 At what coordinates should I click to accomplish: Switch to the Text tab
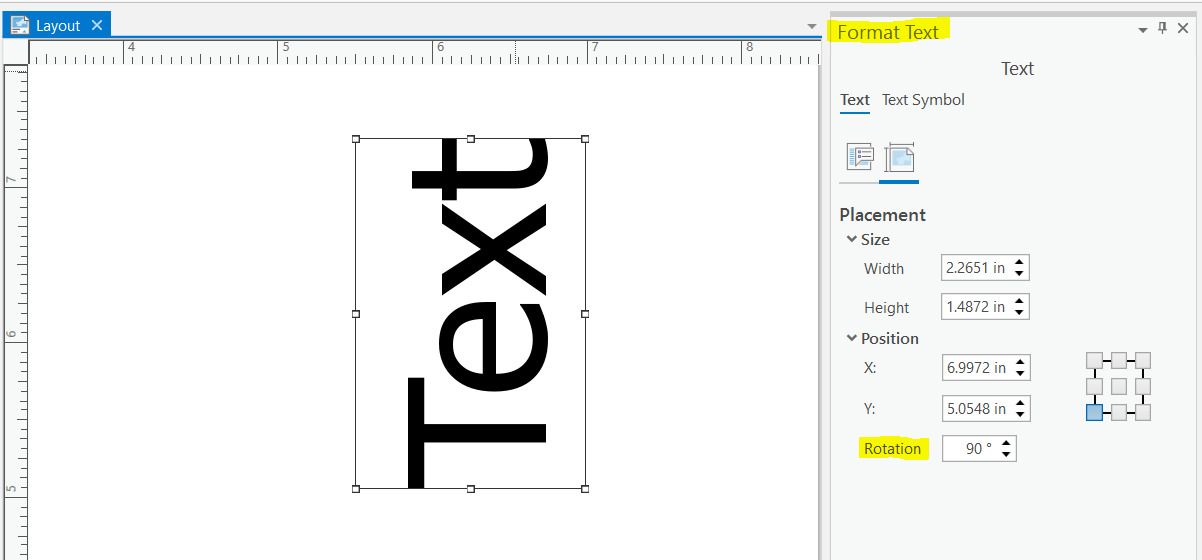(x=855, y=99)
